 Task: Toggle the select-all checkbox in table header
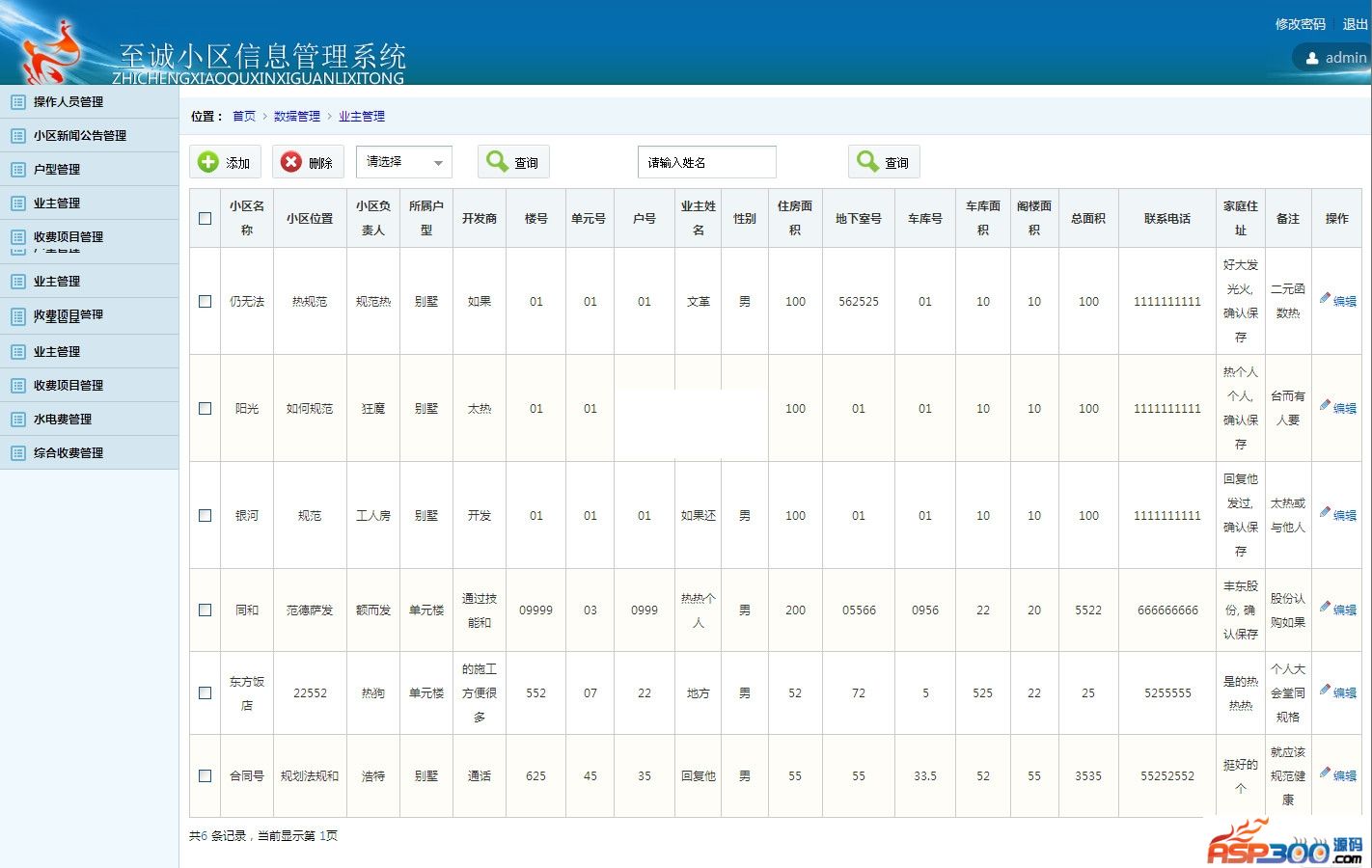pos(205,218)
